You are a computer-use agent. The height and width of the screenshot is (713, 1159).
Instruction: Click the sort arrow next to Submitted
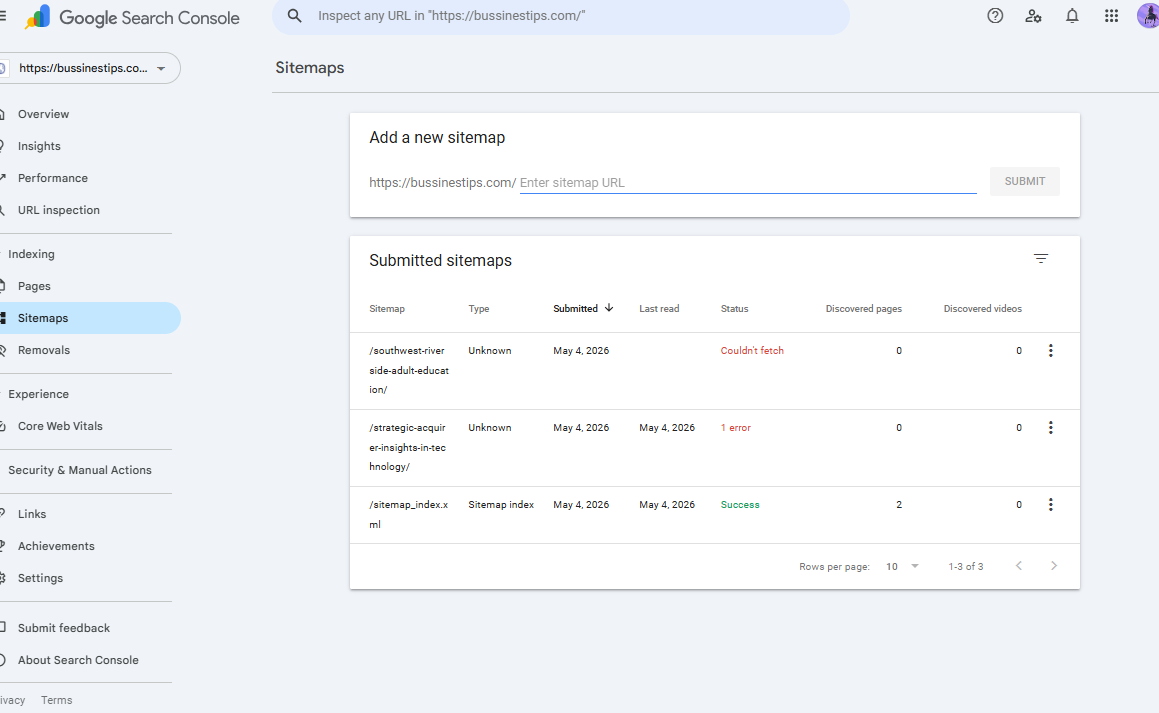click(x=609, y=308)
